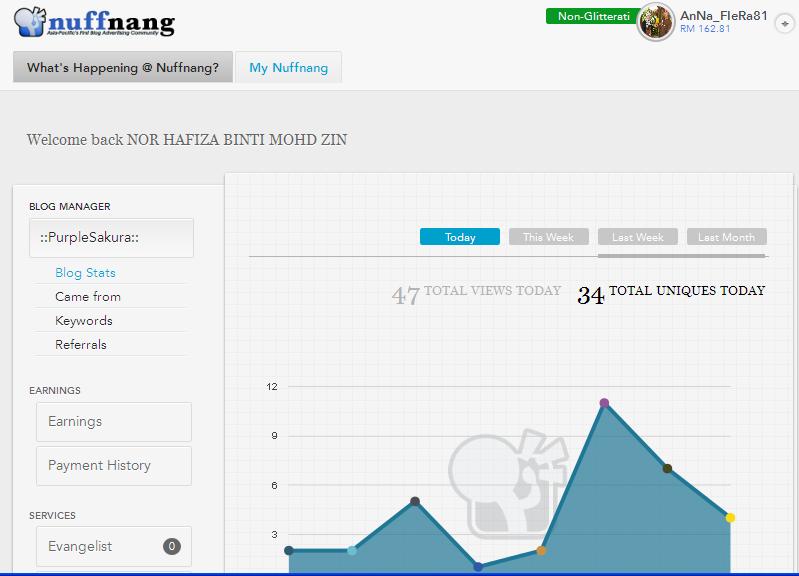This screenshot has width=799, height=576.
Task: Open the Earnings page
Action: [114, 422]
